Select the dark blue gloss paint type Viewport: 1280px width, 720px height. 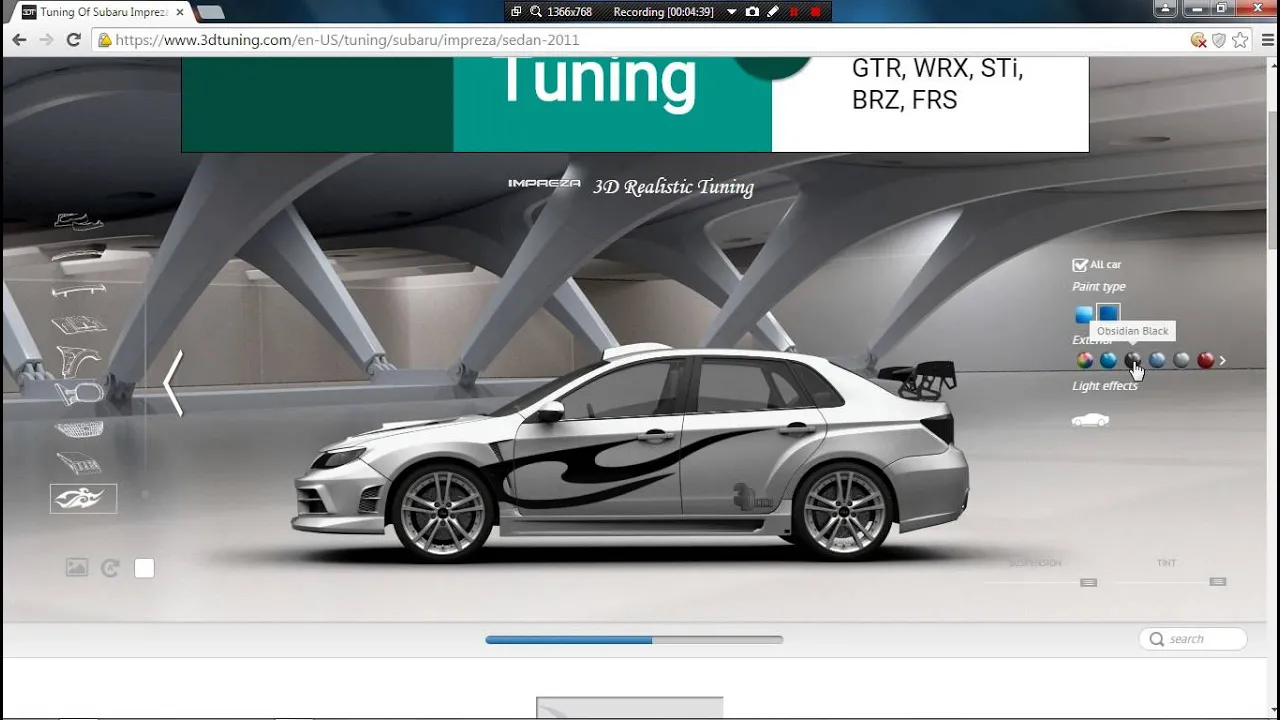coord(1108,313)
